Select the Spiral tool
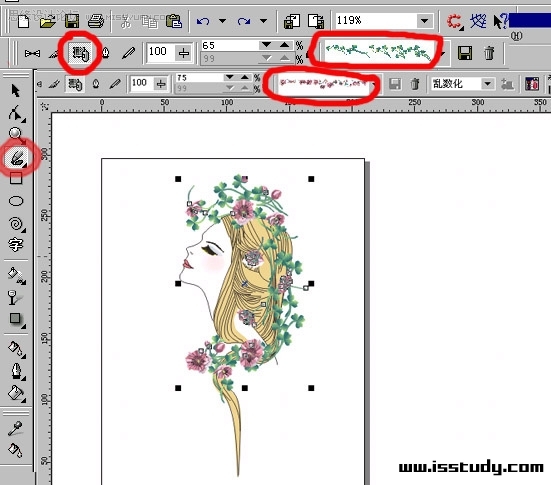 coord(16,224)
